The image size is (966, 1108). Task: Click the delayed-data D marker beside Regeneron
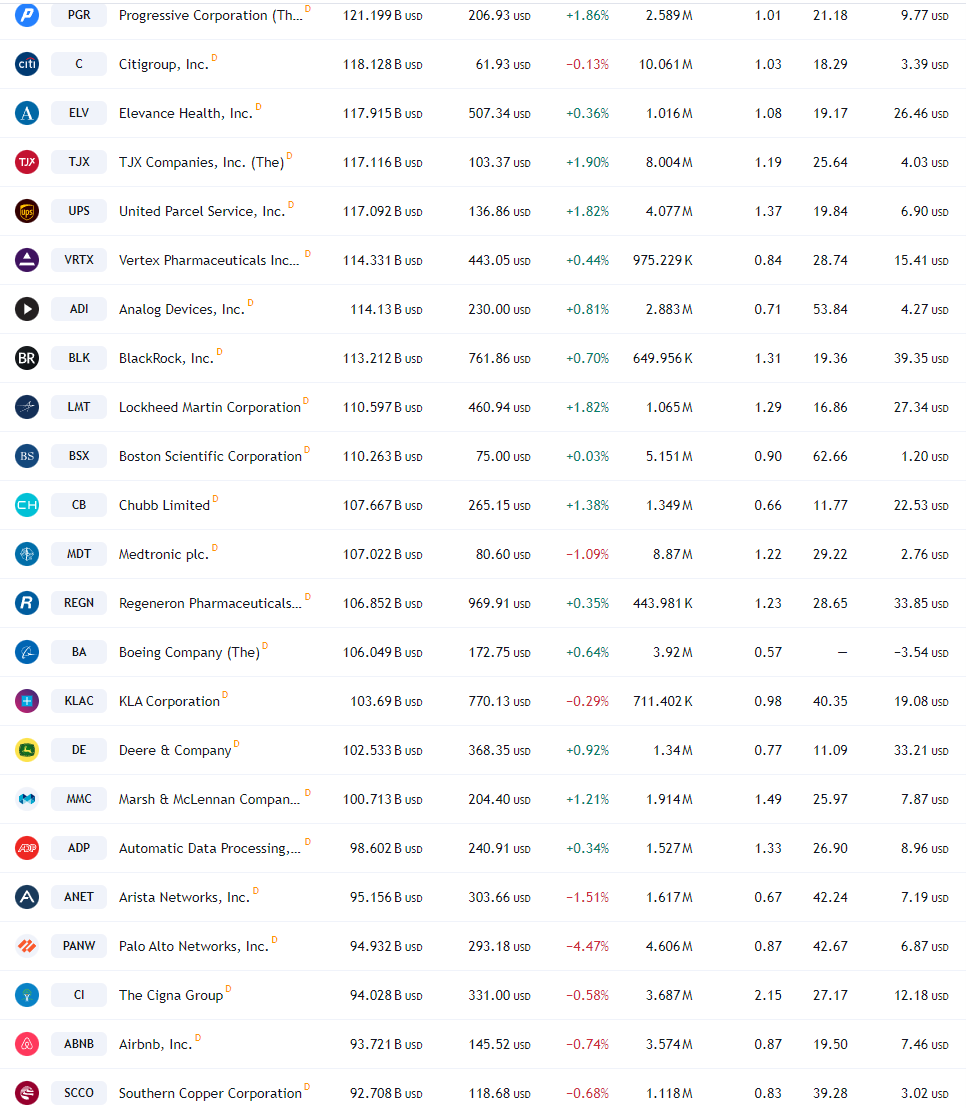point(307,596)
